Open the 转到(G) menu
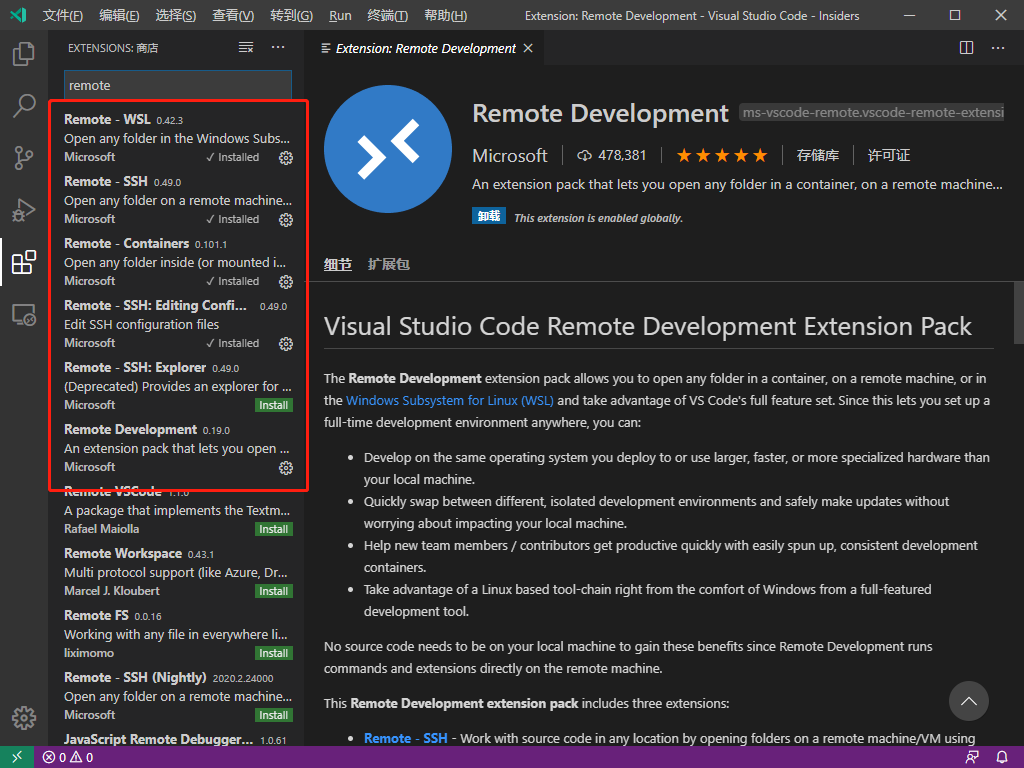1024x768 pixels. tap(291, 15)
